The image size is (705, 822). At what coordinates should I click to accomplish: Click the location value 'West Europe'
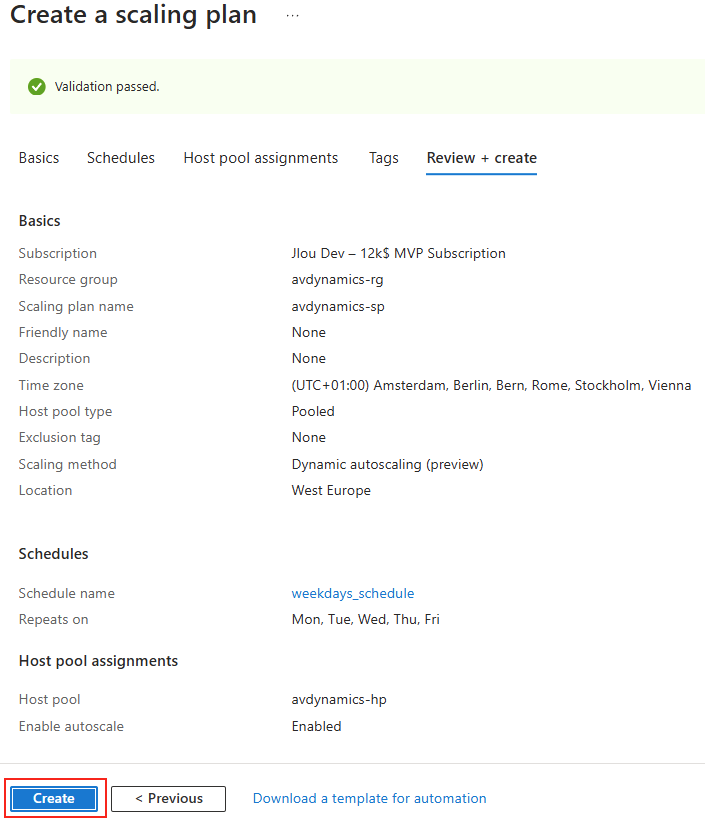[x=331, y=491]
